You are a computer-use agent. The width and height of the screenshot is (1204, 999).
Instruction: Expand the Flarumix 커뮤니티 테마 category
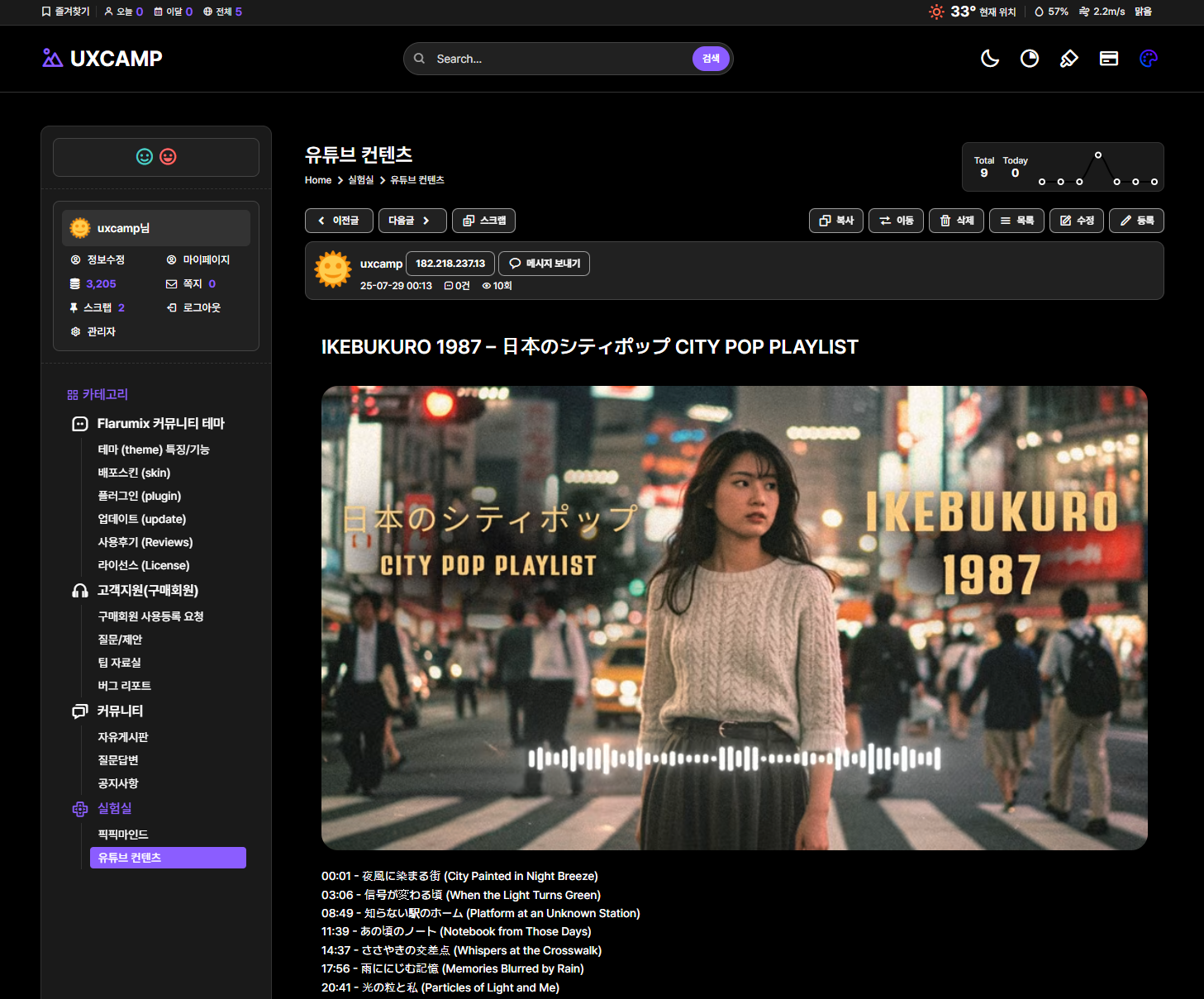160,424
